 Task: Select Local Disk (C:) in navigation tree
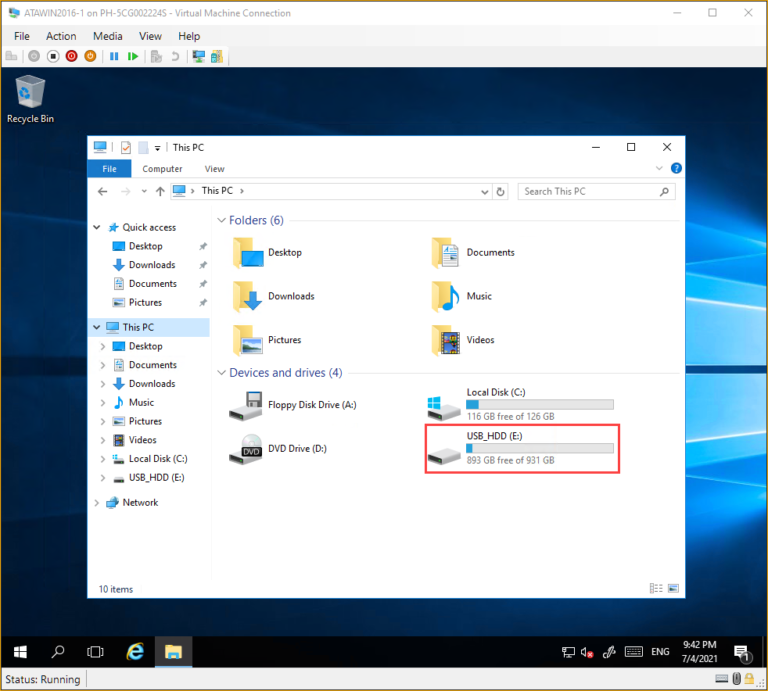point(157,459)
